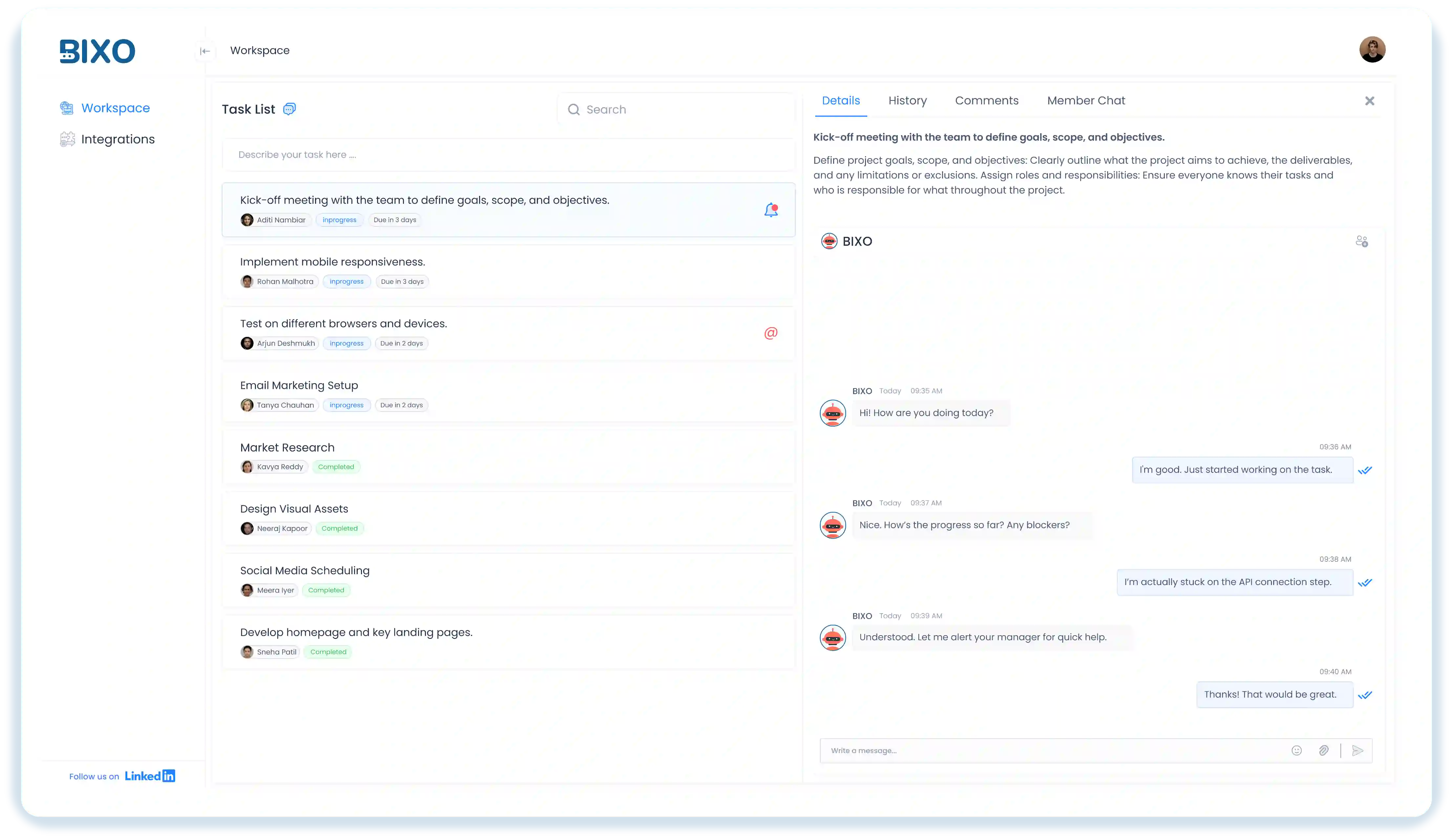Click the notification bell on the Kick-off meeting task
Viewport: 1453px width, 840px height.
(771, 209)
